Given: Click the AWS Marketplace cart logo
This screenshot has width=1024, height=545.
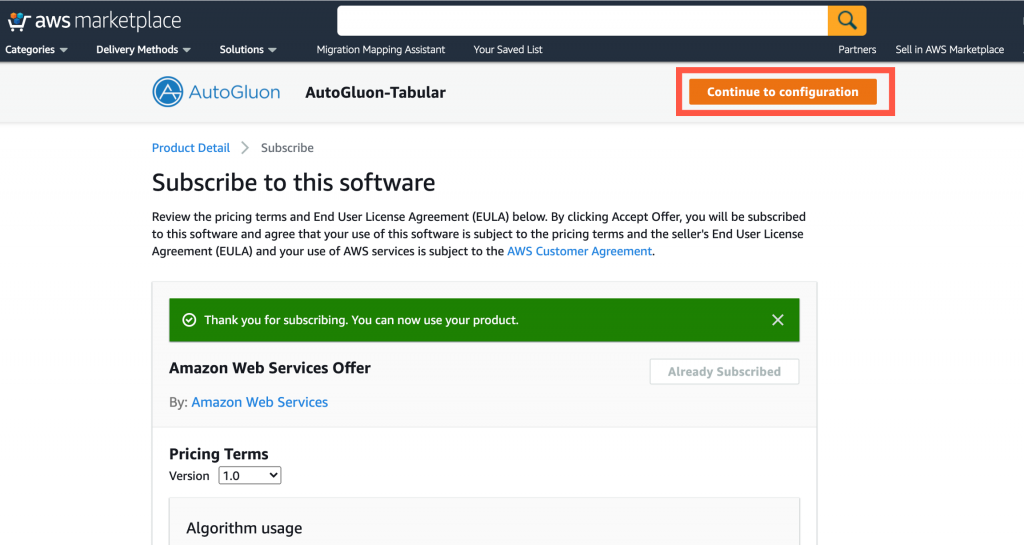Looking at the screenshot, I should [94, 21].
